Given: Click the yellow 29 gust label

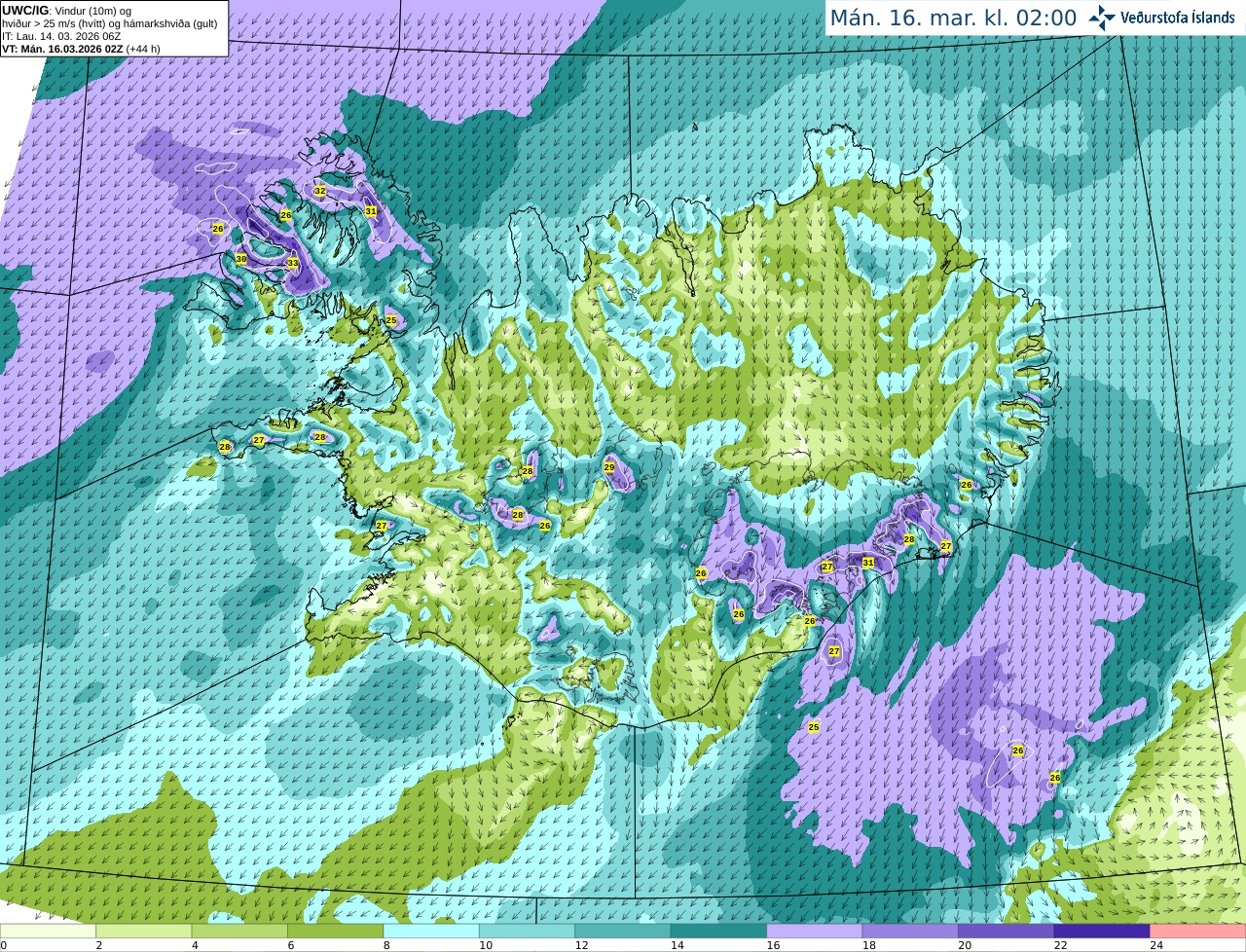Looking at the screenshot, I should coord(609,467).
